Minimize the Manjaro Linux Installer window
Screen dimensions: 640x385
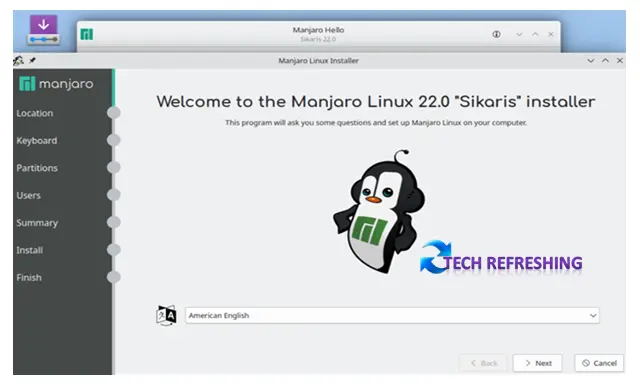pyautogui.click(x=591, y=60)
